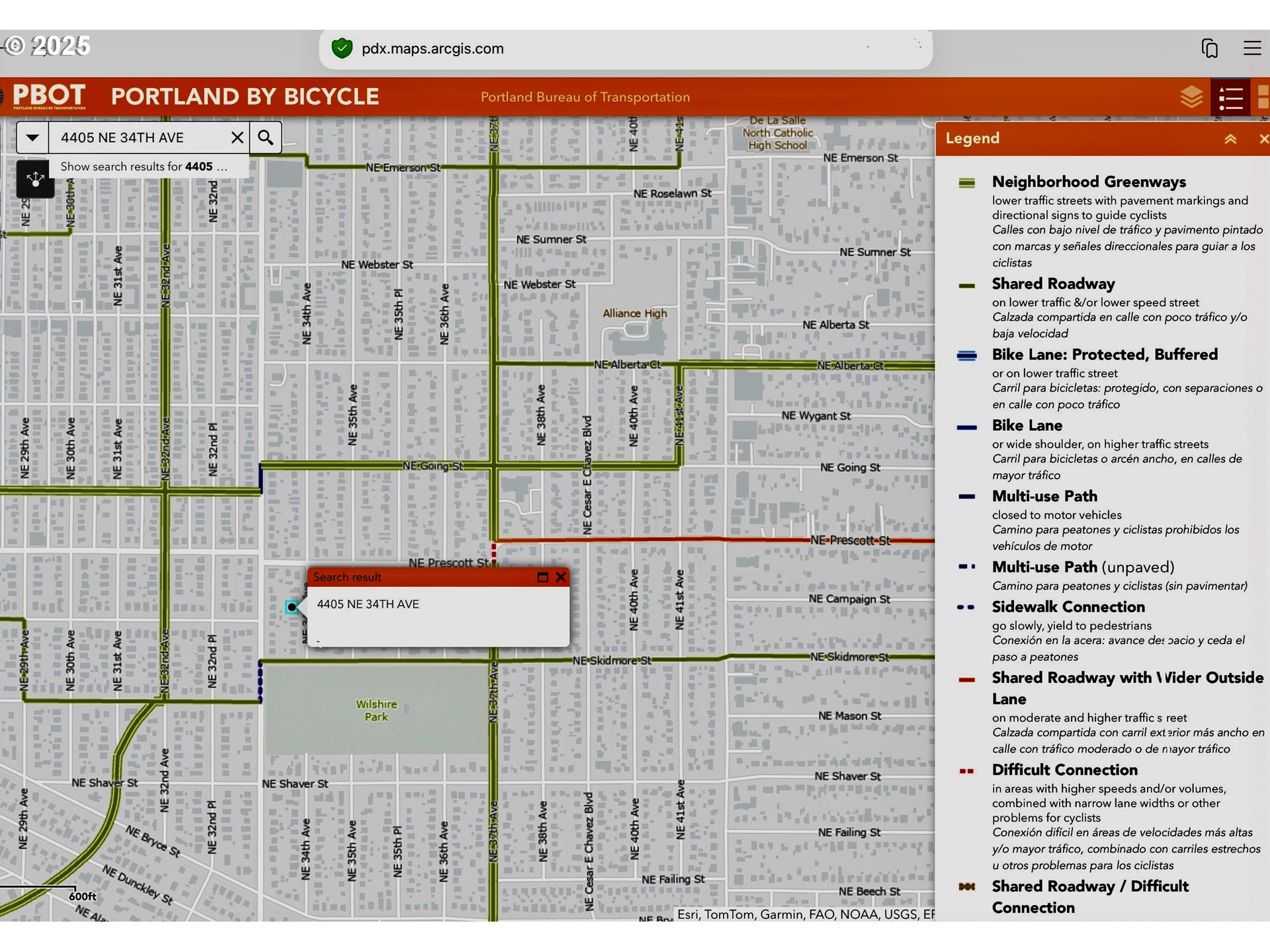Click the Shared Roadway legend symbol
This screenshot has width=1270, height=952.
[x=966, y=286]
